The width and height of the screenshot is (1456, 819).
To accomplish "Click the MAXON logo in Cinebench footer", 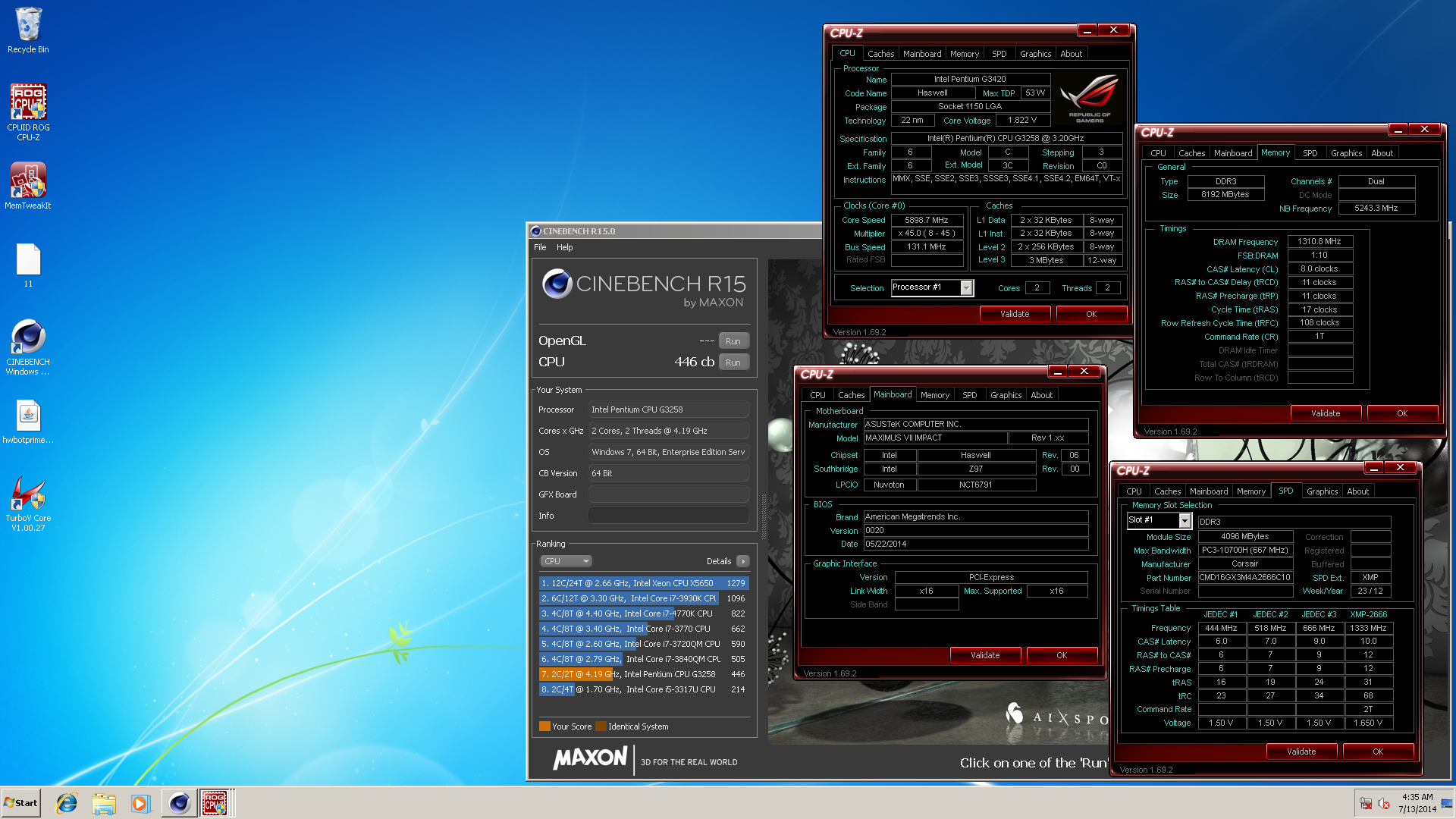I will [590, 758].
